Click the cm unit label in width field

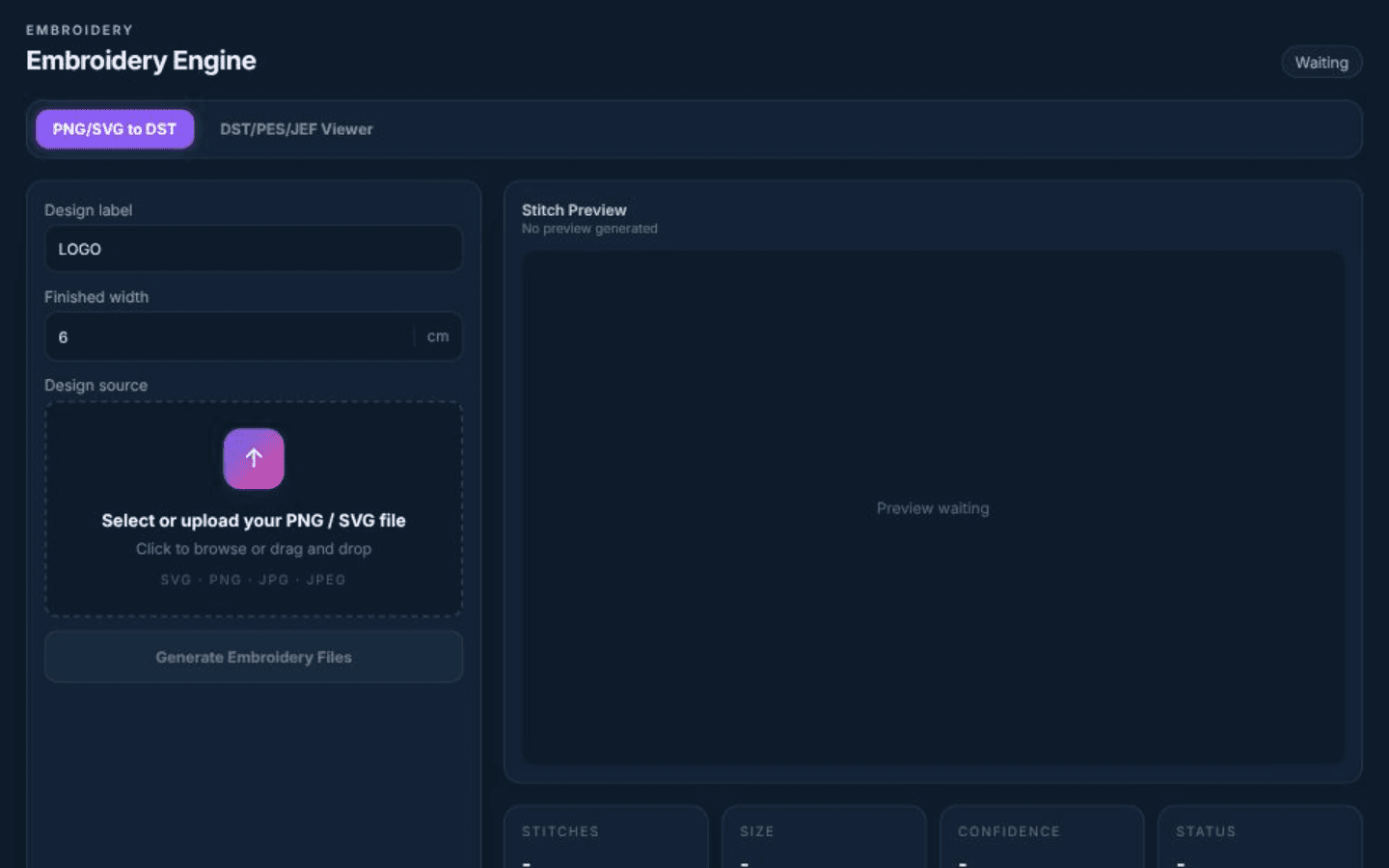pos(438,337)
